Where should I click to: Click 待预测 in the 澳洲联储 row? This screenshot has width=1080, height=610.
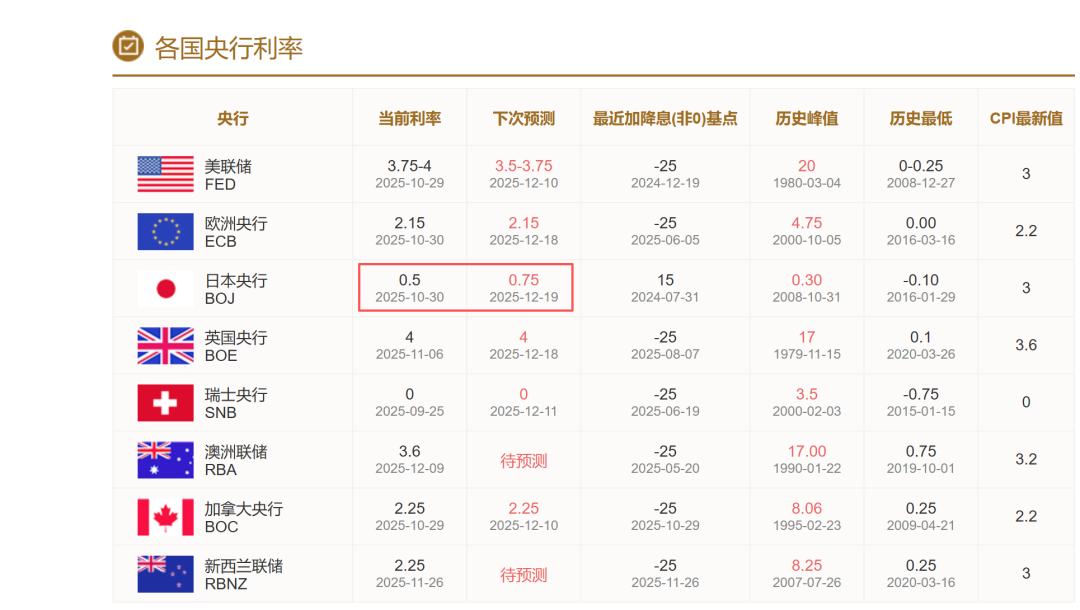click(x=523, y=461)
